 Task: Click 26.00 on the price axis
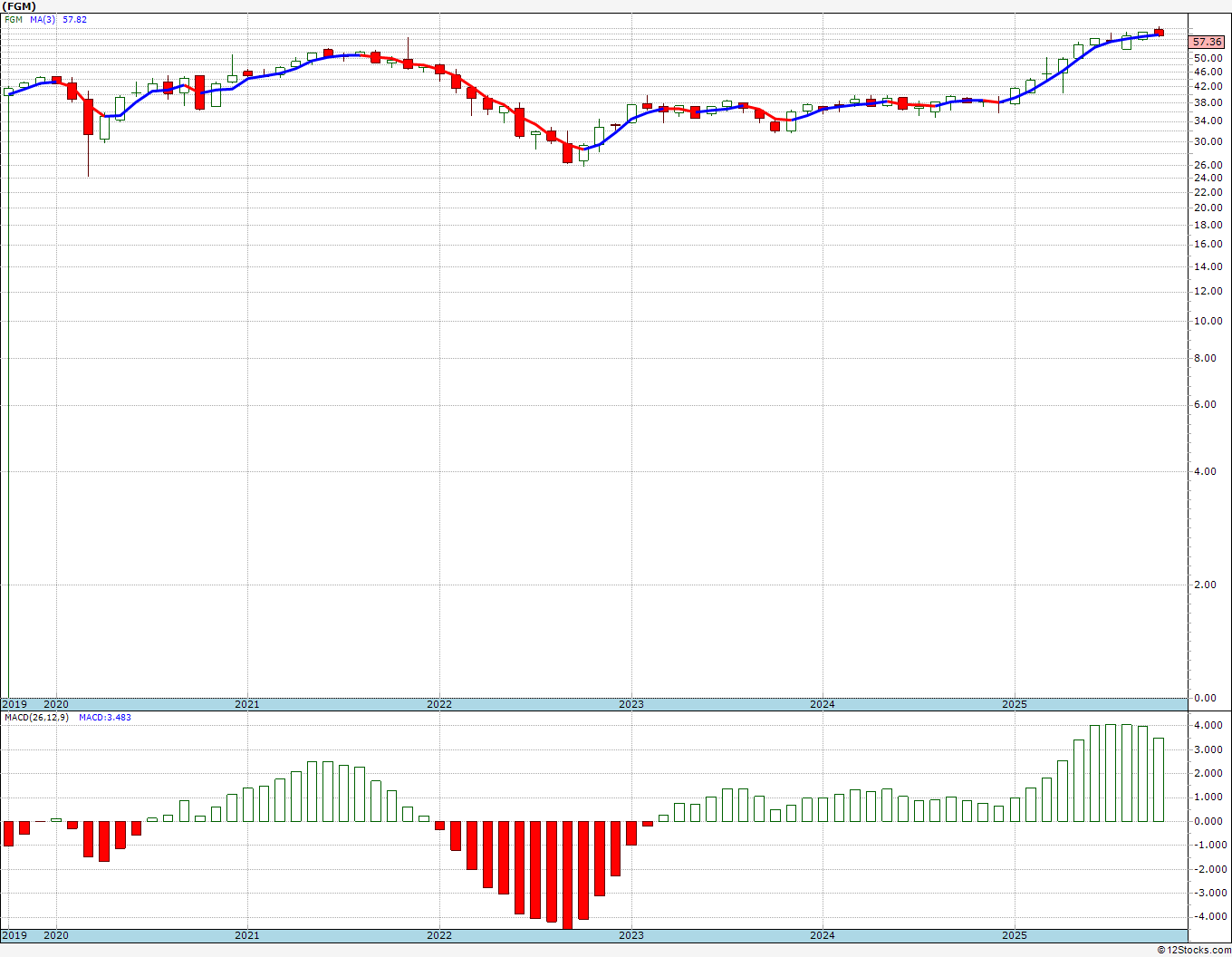coord(1208,165)
